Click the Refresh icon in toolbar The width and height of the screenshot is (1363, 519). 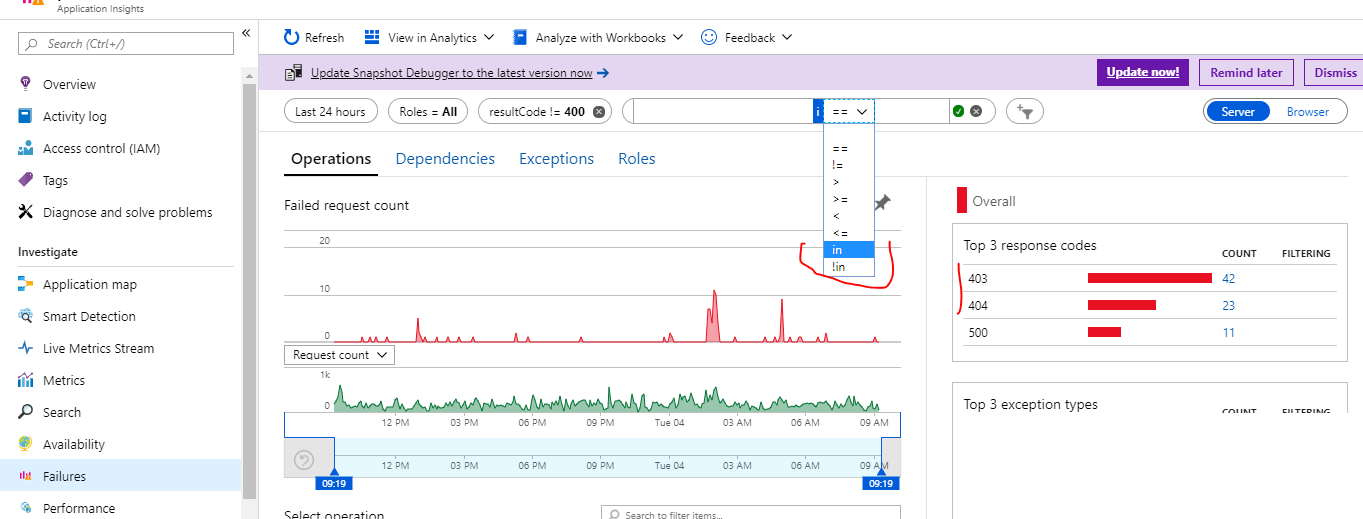(x=292, y=37)
